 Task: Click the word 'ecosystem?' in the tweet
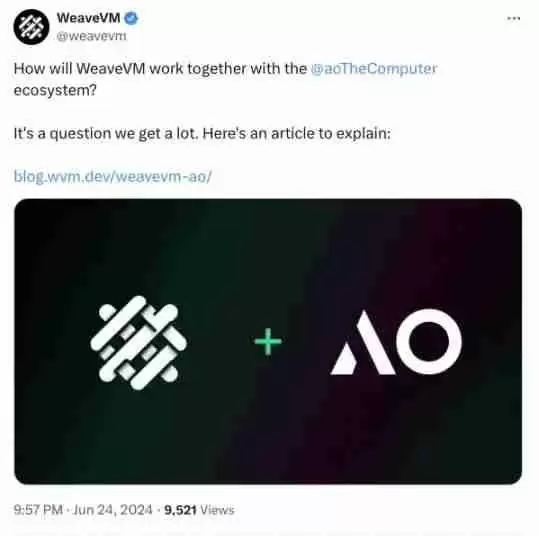click(x=55, y=90)
